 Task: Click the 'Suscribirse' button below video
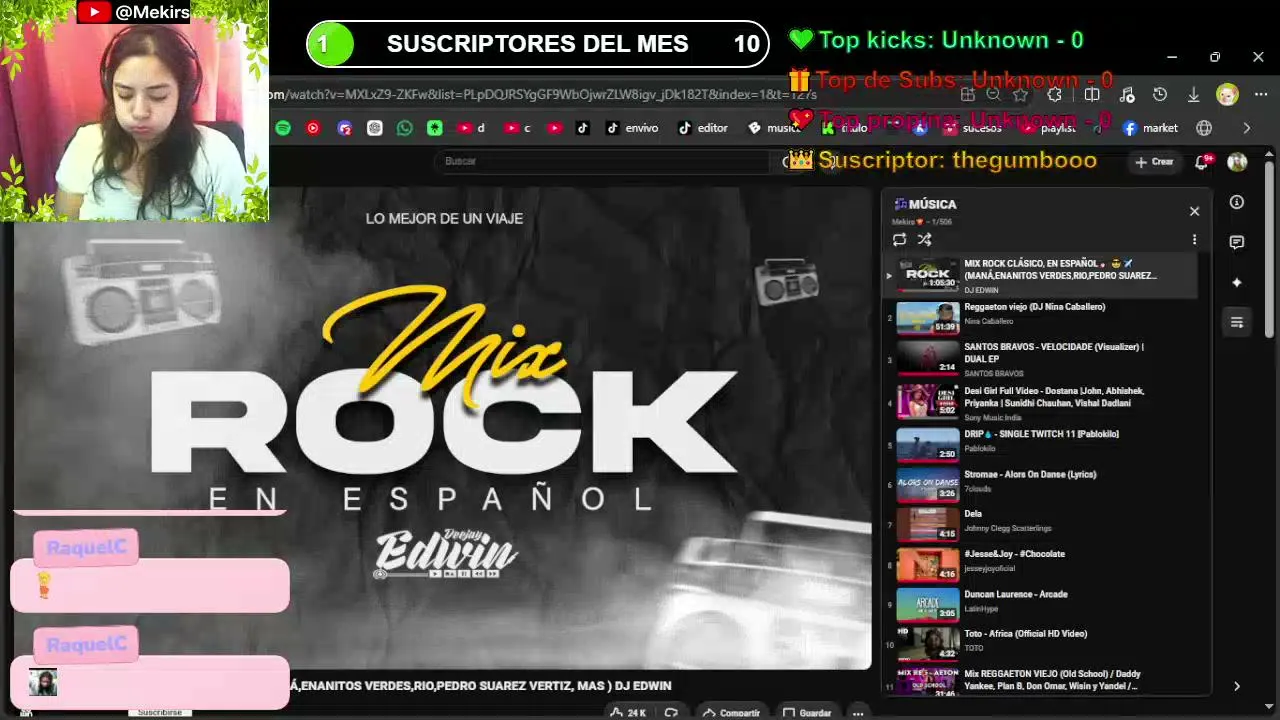coord(160,713)
